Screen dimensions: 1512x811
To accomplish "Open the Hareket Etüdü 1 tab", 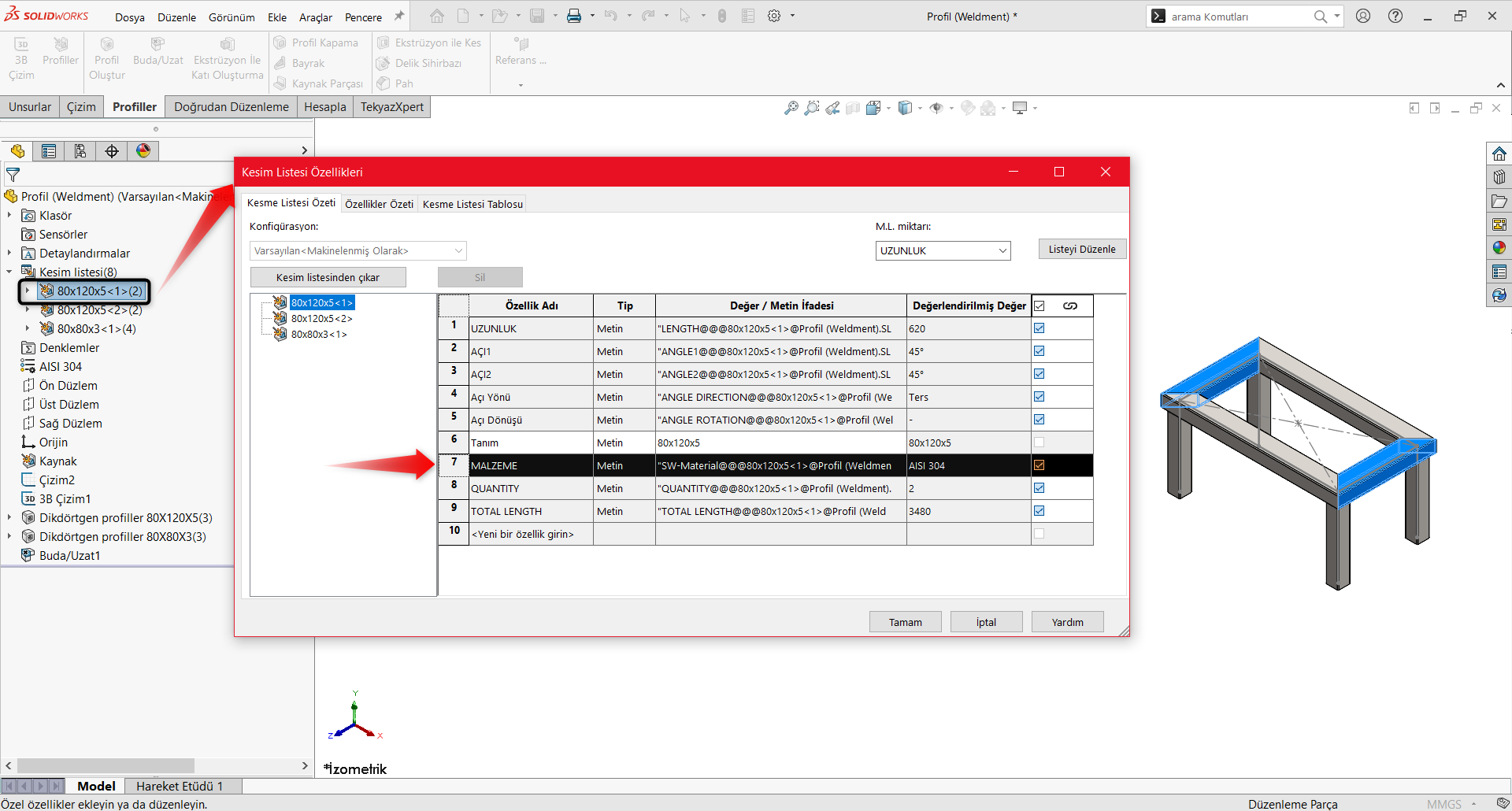I will 180,786.
